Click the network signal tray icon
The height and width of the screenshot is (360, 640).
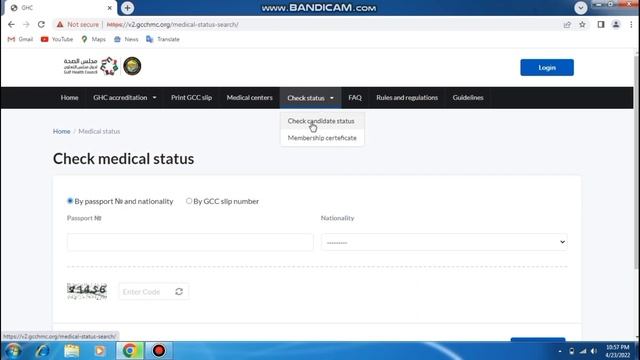tap(583, 351)
